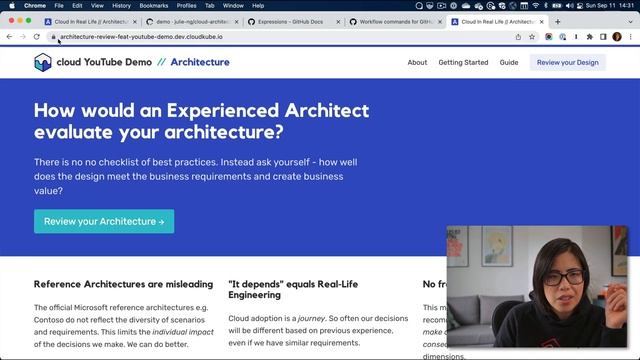Click the share page icon in address bar
The width and height of the screenshot is (640, 360).
(518, 37)
